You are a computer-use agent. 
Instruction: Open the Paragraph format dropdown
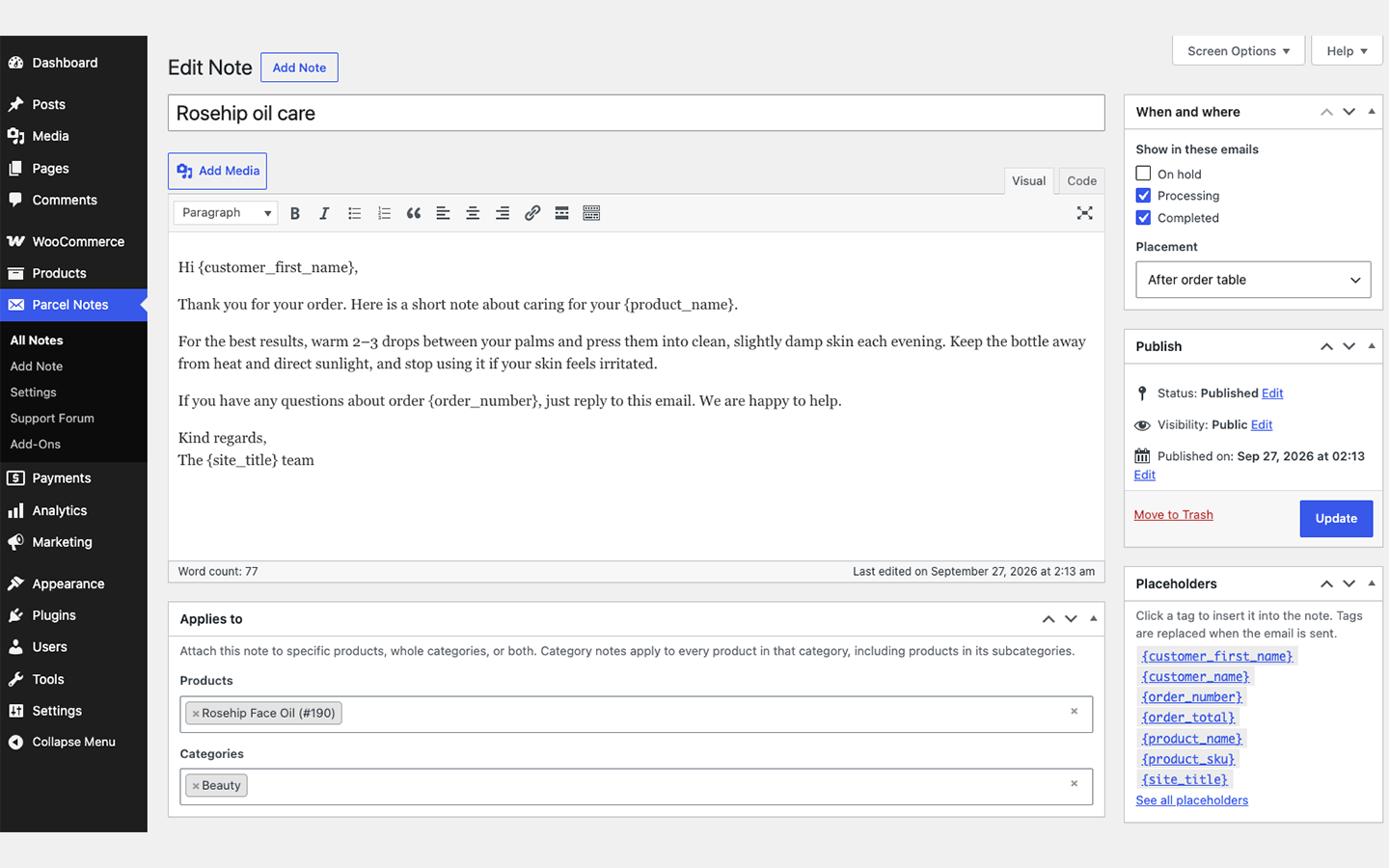226,213
